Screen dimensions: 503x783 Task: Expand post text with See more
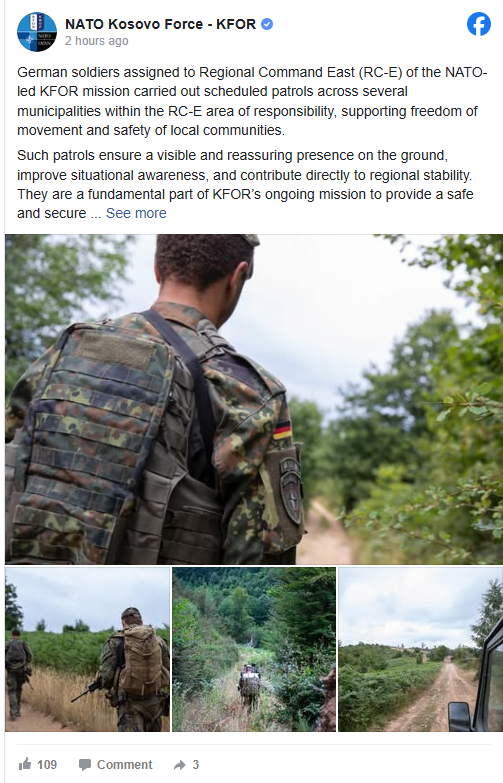pyautogui.click(x=136, y=213)
